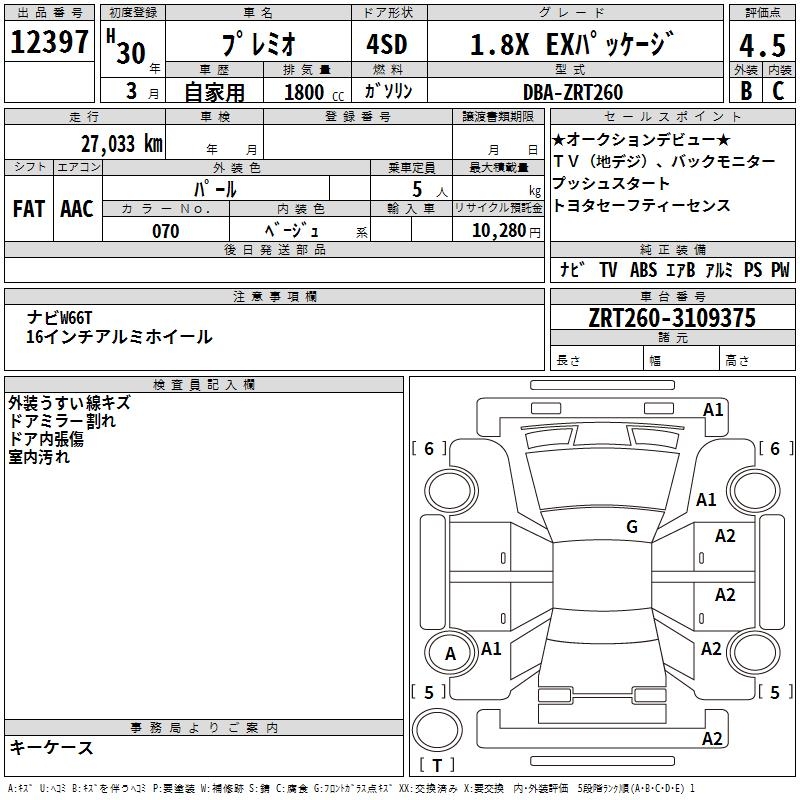800x800 pixels.
Task: Click the G mark on windshield diagram
Action: (x=632, y=527)
